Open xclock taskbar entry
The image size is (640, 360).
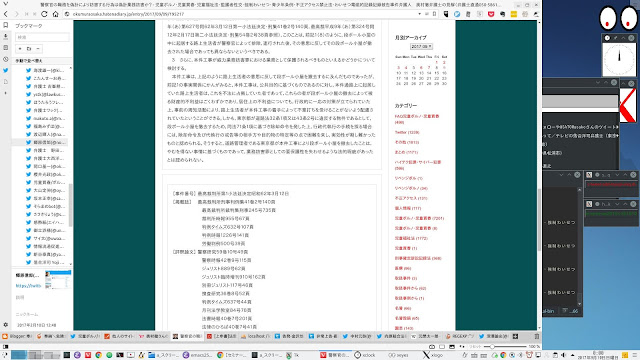(365, 355)
